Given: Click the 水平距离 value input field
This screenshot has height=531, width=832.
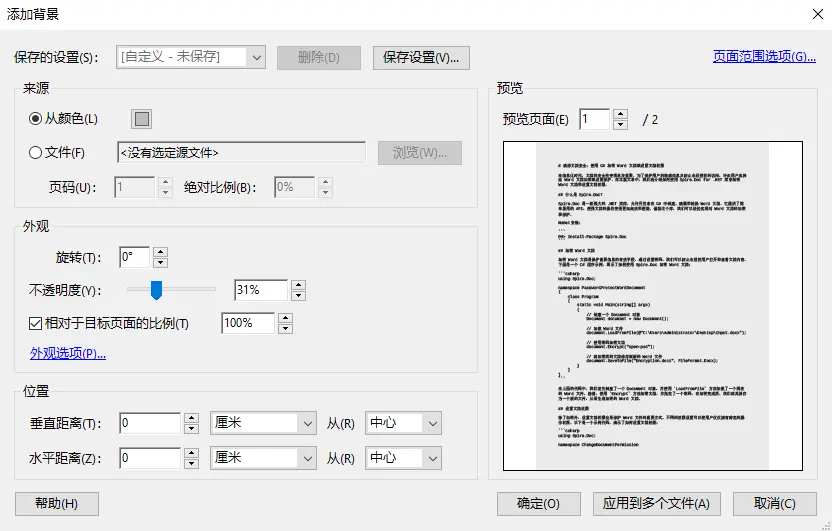Looking at the screenshot, I should pos(150,458).
